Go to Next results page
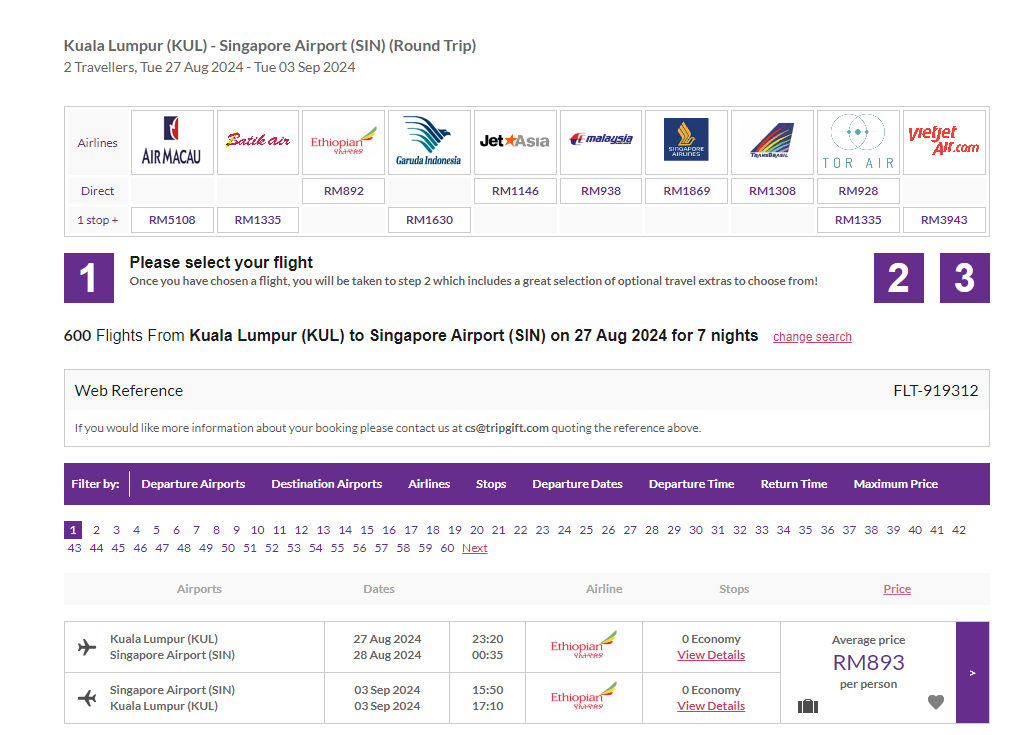 (x=474, y=548)
